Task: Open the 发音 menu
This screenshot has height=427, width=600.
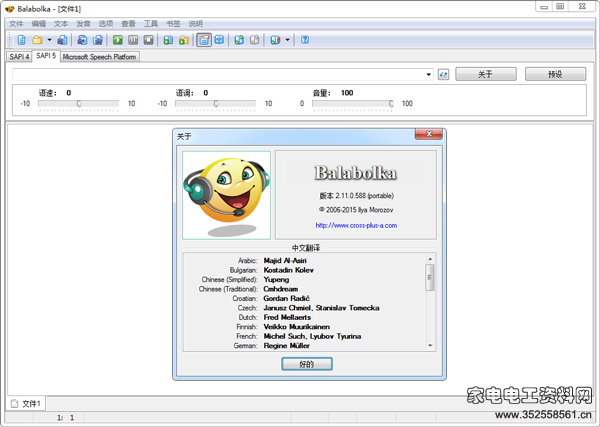Action: point(83,24)
